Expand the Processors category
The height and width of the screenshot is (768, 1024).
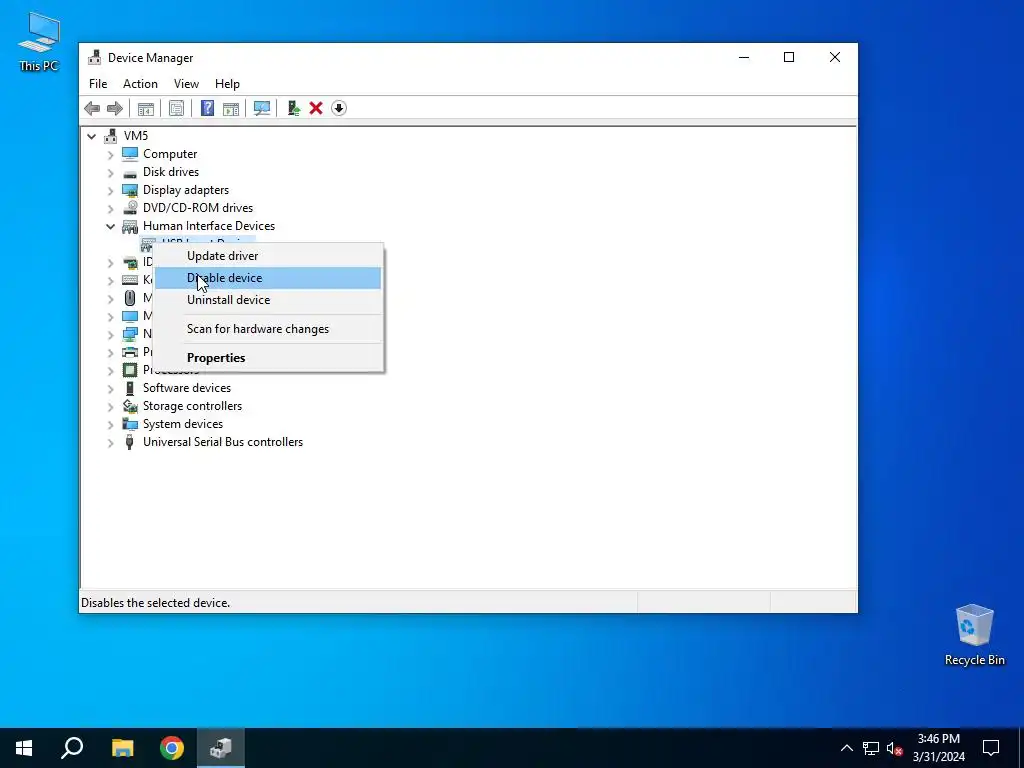click(110, 371)
